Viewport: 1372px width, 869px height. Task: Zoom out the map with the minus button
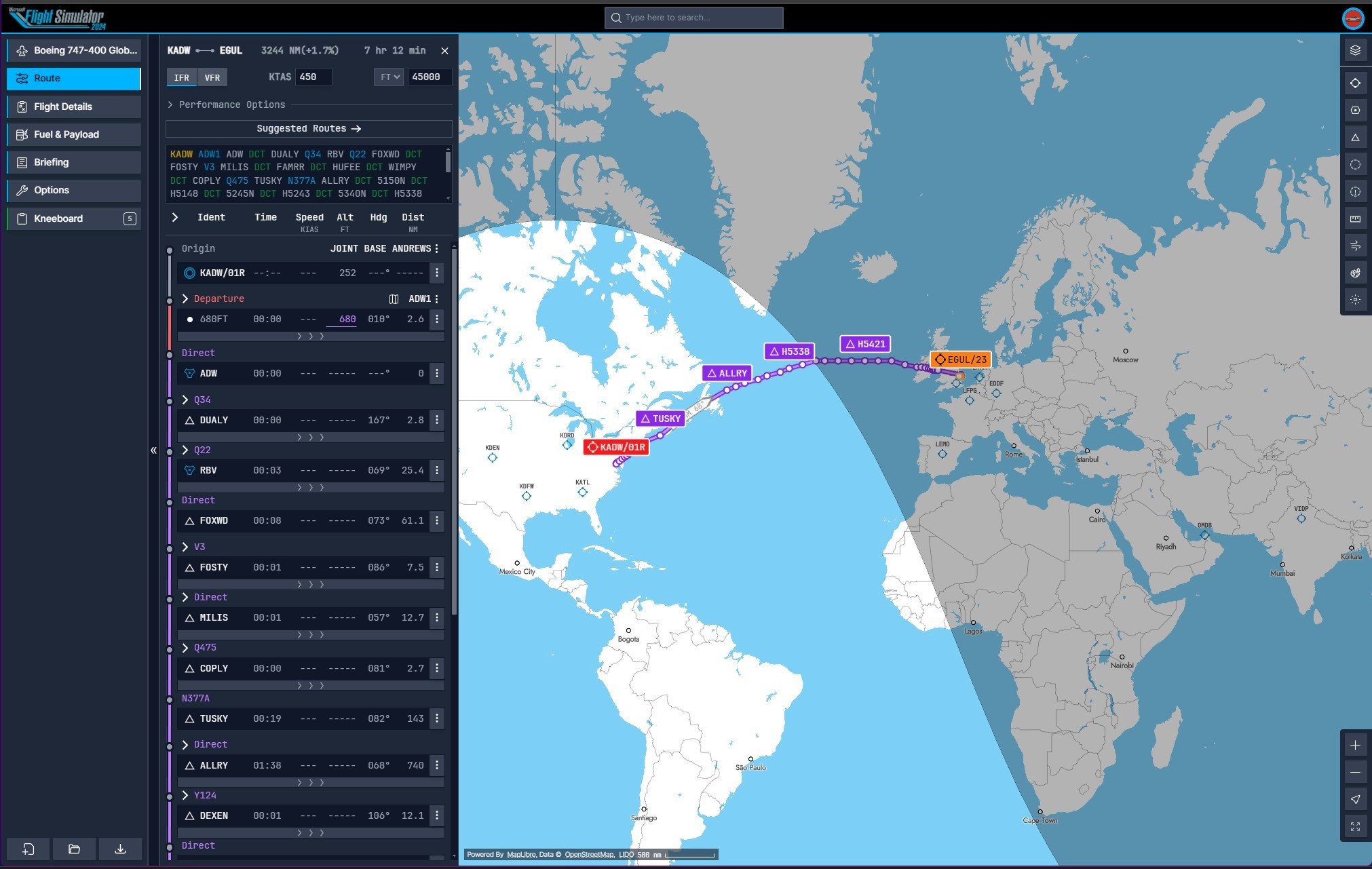point(1355,773)
